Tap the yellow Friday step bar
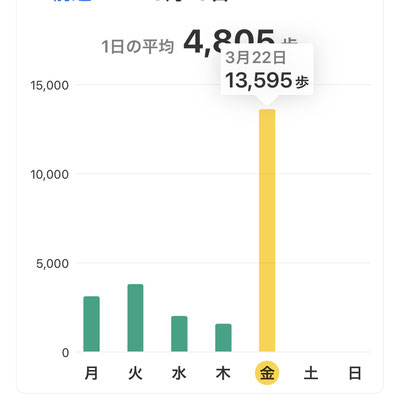 (267, 231)
